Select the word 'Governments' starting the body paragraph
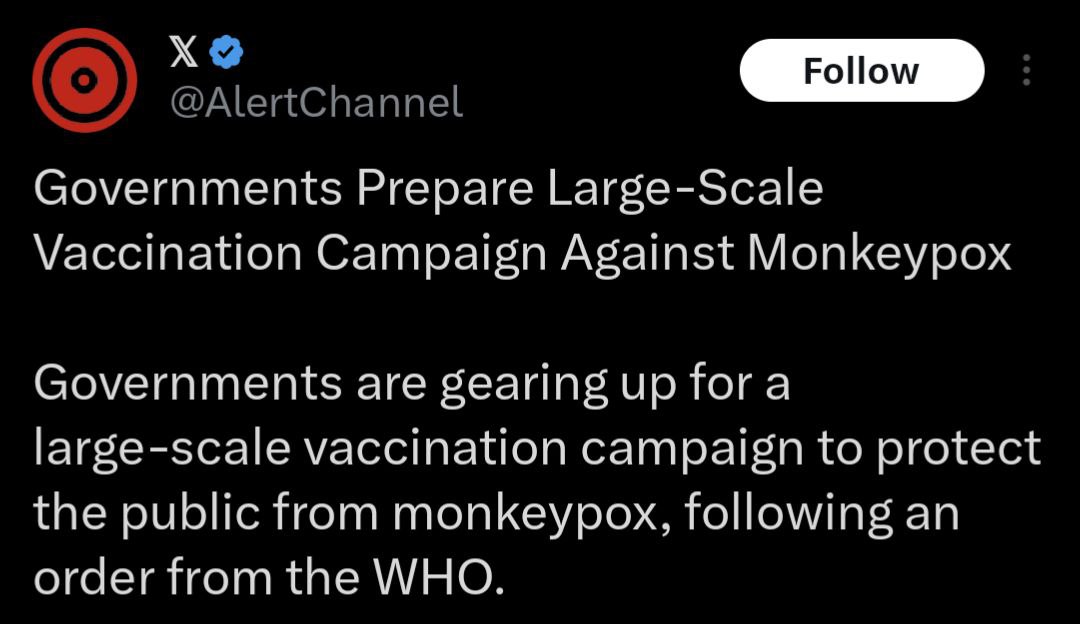The height and width of the screenshot is (624, 1080). (x=187, y=383)
